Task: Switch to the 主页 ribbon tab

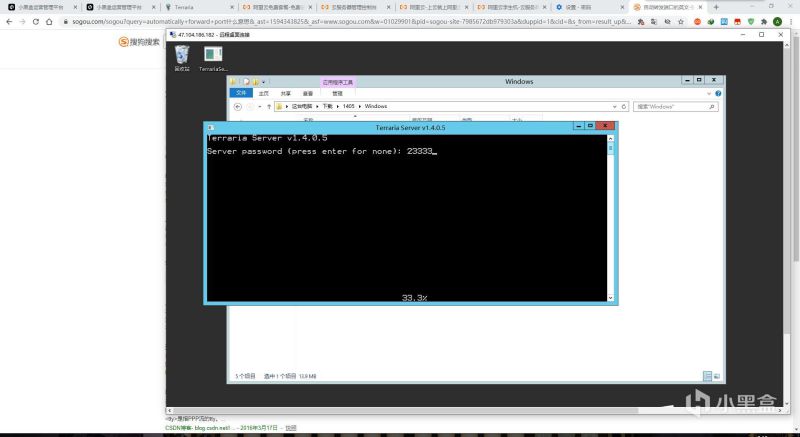Action: click(x=264, y=94)
